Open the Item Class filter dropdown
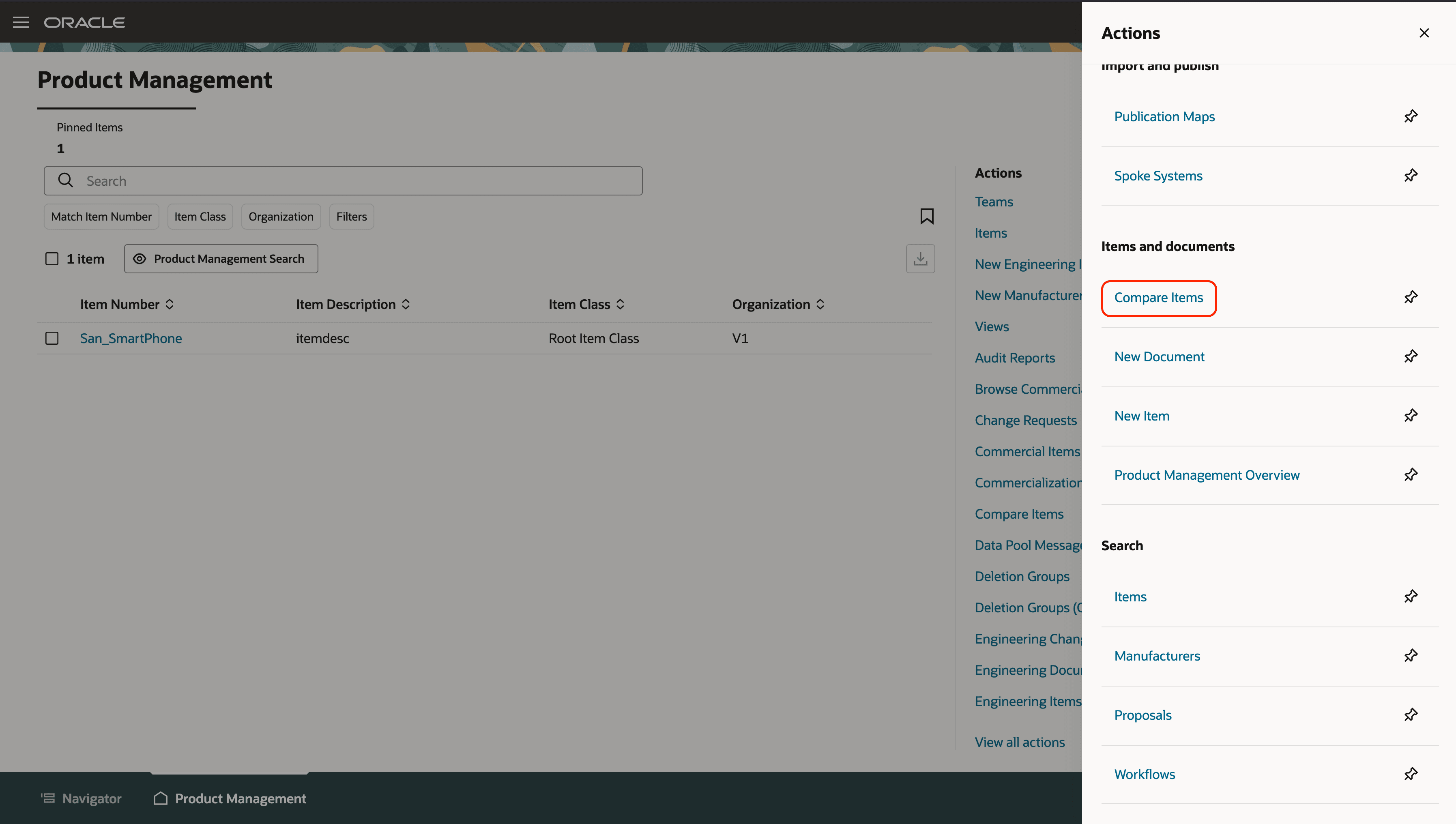 [200, 217]
